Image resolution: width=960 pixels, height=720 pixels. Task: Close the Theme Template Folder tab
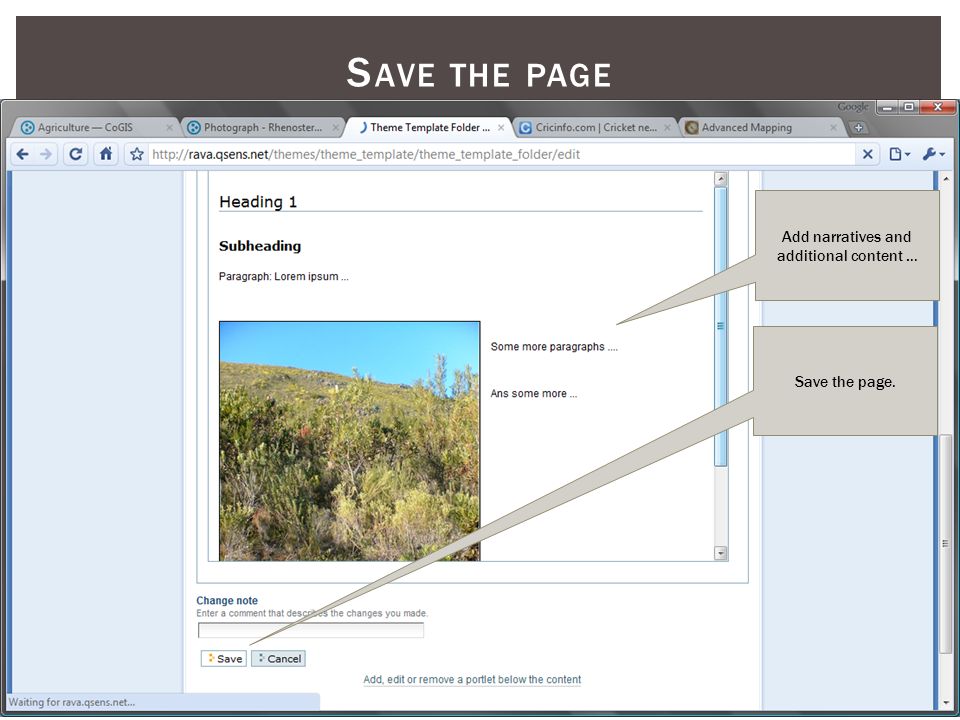[501, 127]
